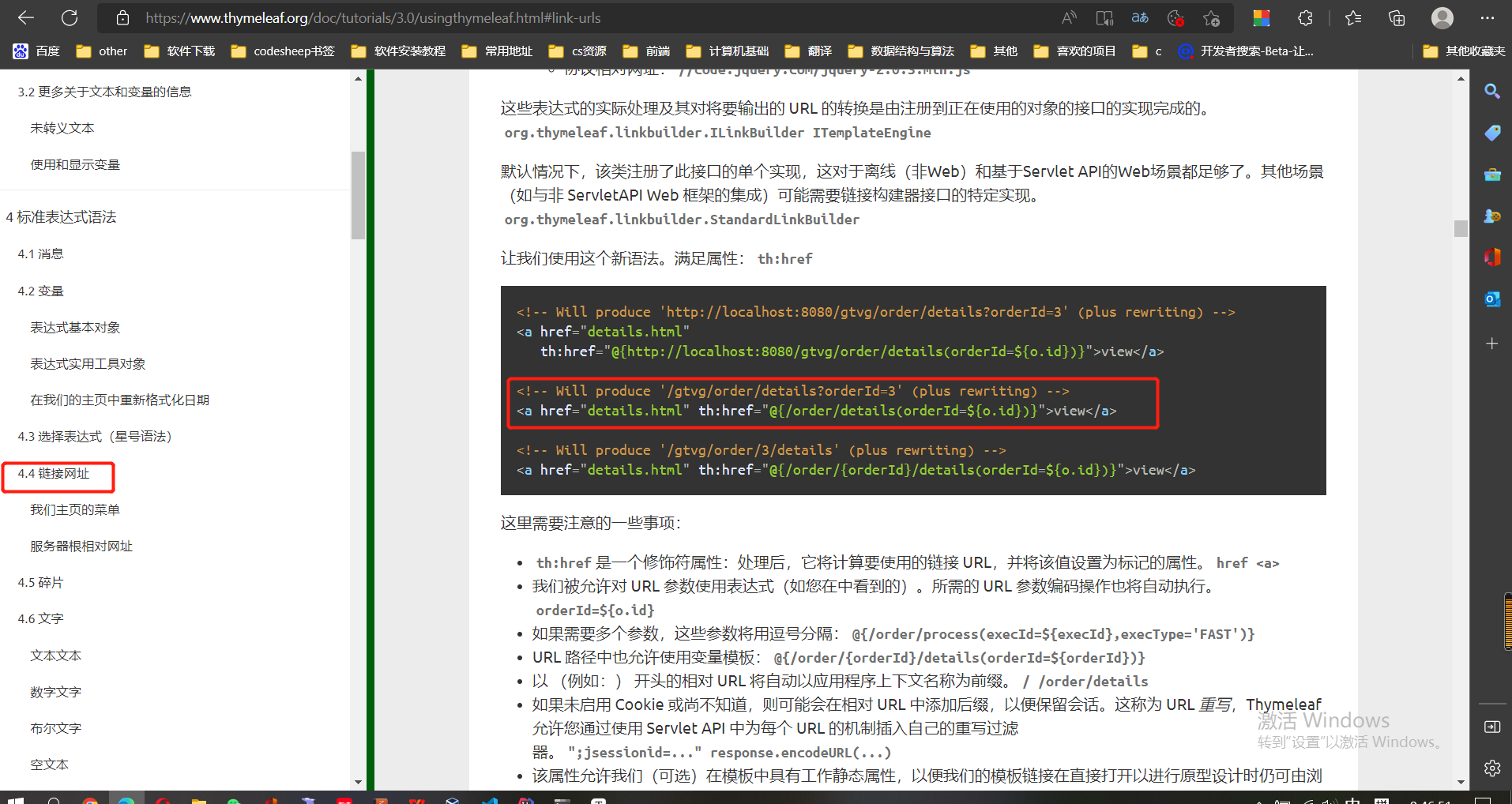Add this page to favorites
Screen dimensions: 1512x804
(1211, 17)
